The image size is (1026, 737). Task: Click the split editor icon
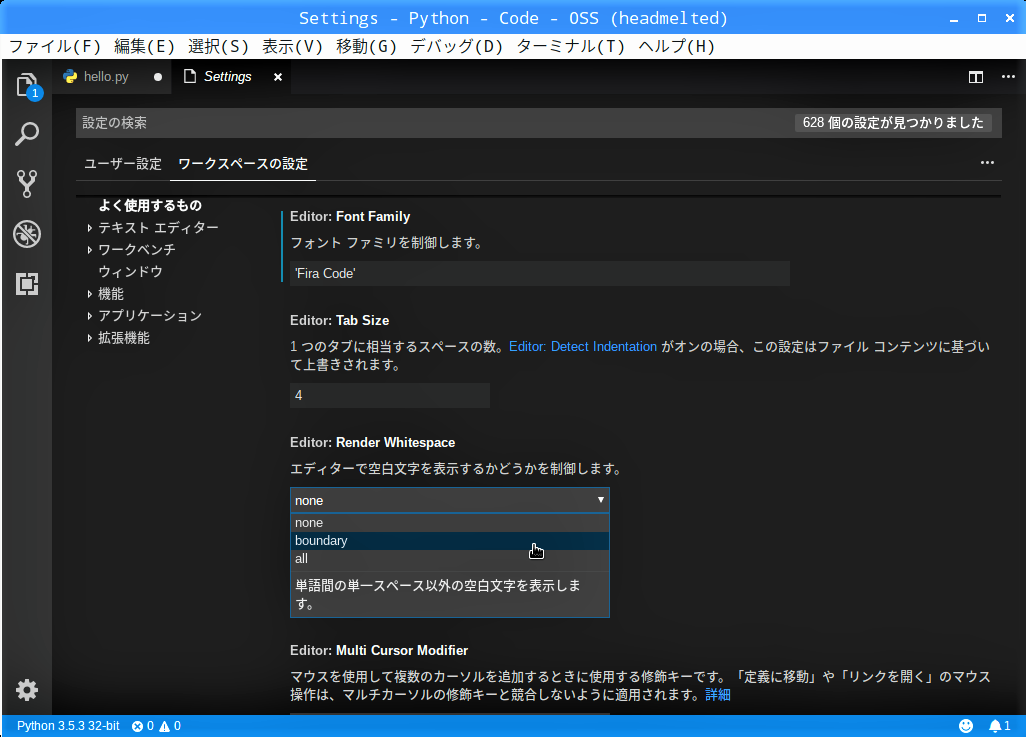point(976,77)
